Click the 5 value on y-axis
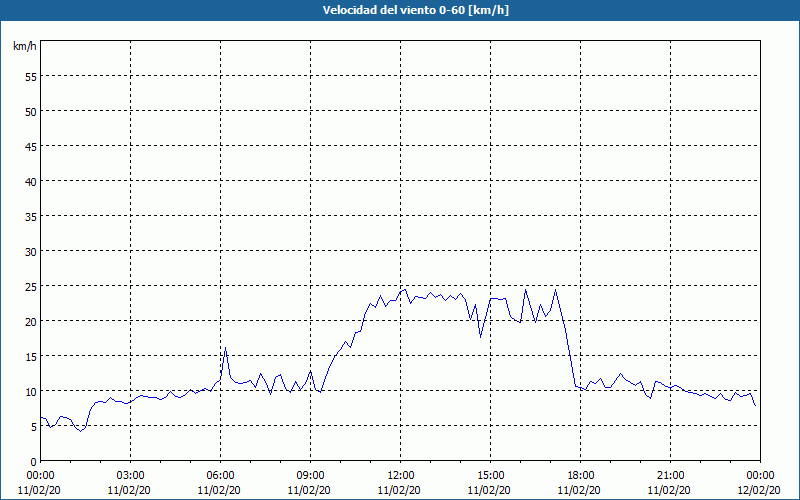The width and height of the screenshot is (800, 500). click(34, 427)
